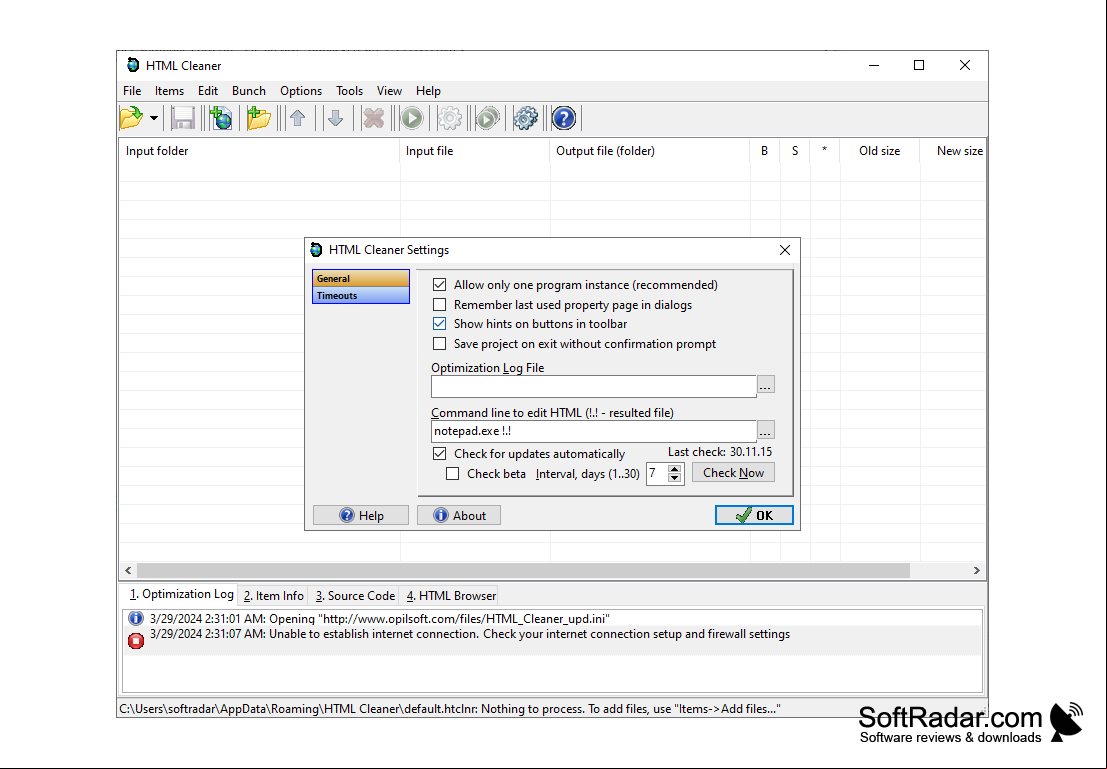The height and width of the screenshot is (769, 1107).
Task: Enable Save project on exit without confirmation
Action: [439, 343]
